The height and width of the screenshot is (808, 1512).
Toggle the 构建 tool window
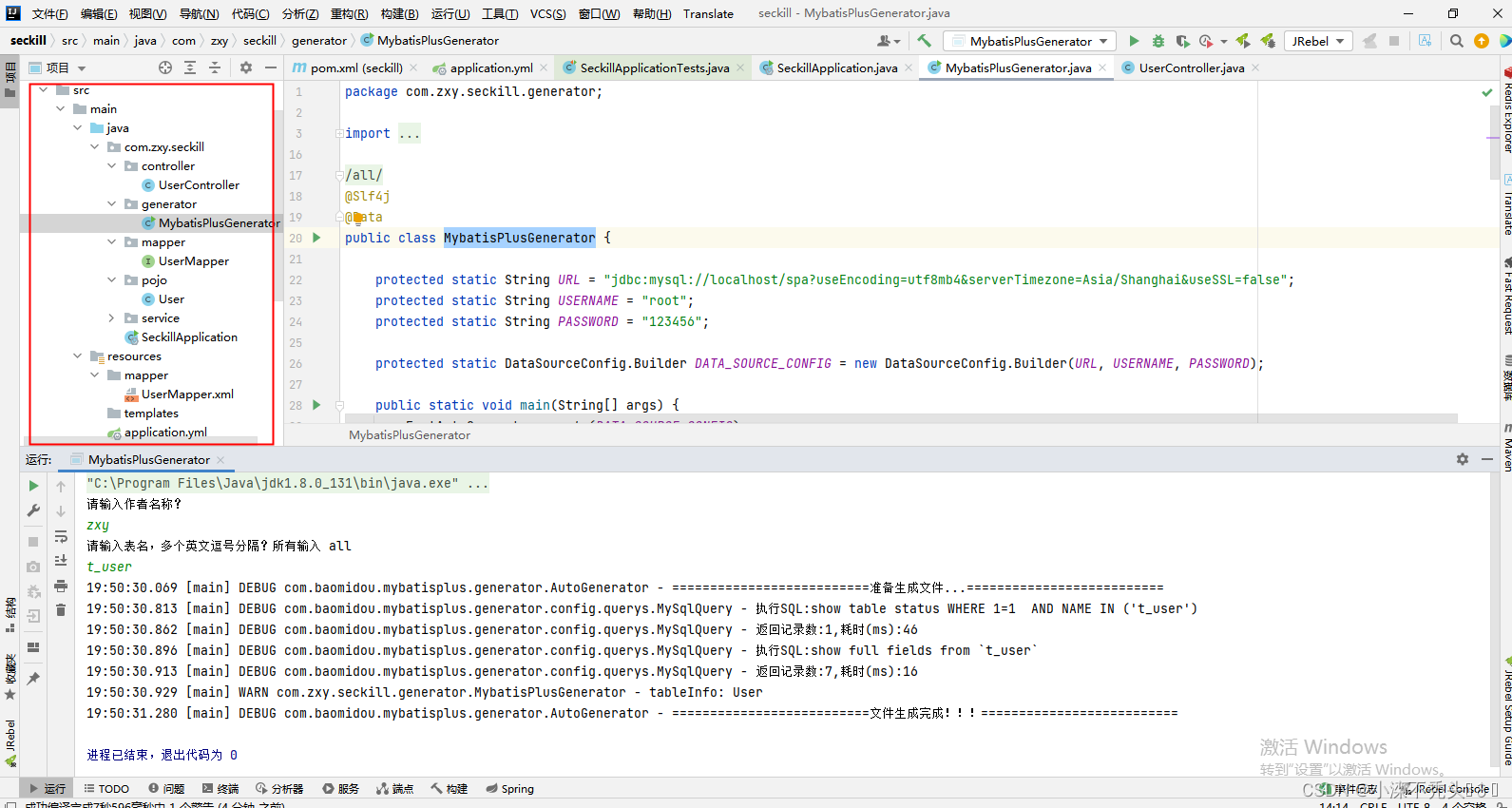click(450, 789)
